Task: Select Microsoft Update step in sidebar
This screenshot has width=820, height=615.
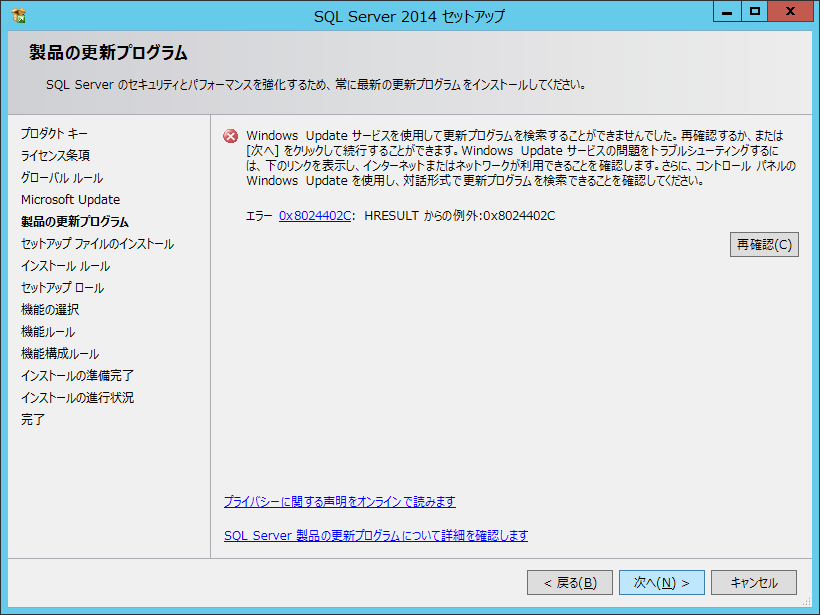Action: coord(70,200)
